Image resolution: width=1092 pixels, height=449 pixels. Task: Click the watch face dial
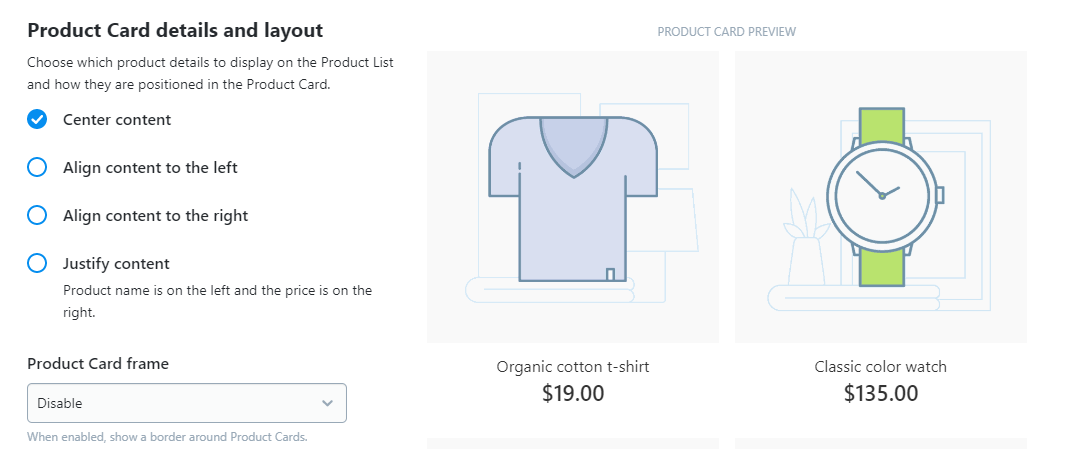[882, 196]
